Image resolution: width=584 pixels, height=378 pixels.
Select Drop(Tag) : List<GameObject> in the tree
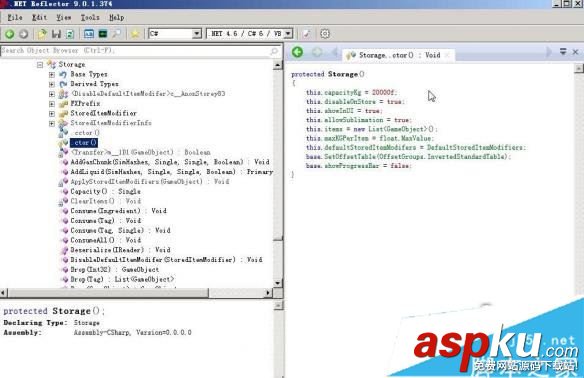click(x=122, y=279)
